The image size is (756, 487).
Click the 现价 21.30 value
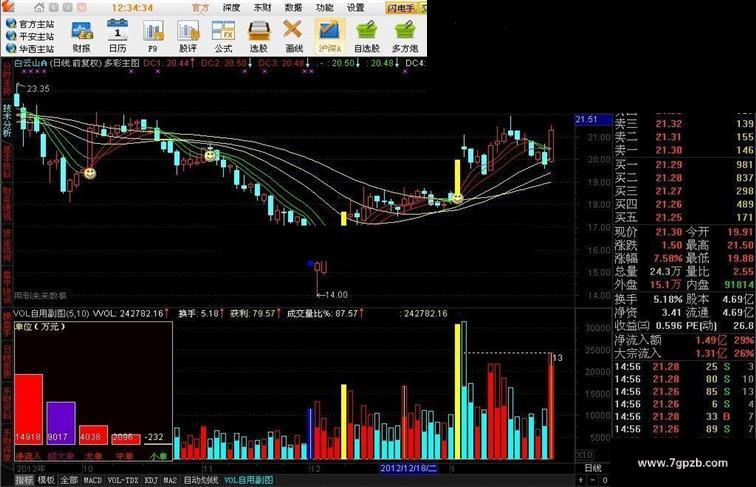(x=669, y=232)
